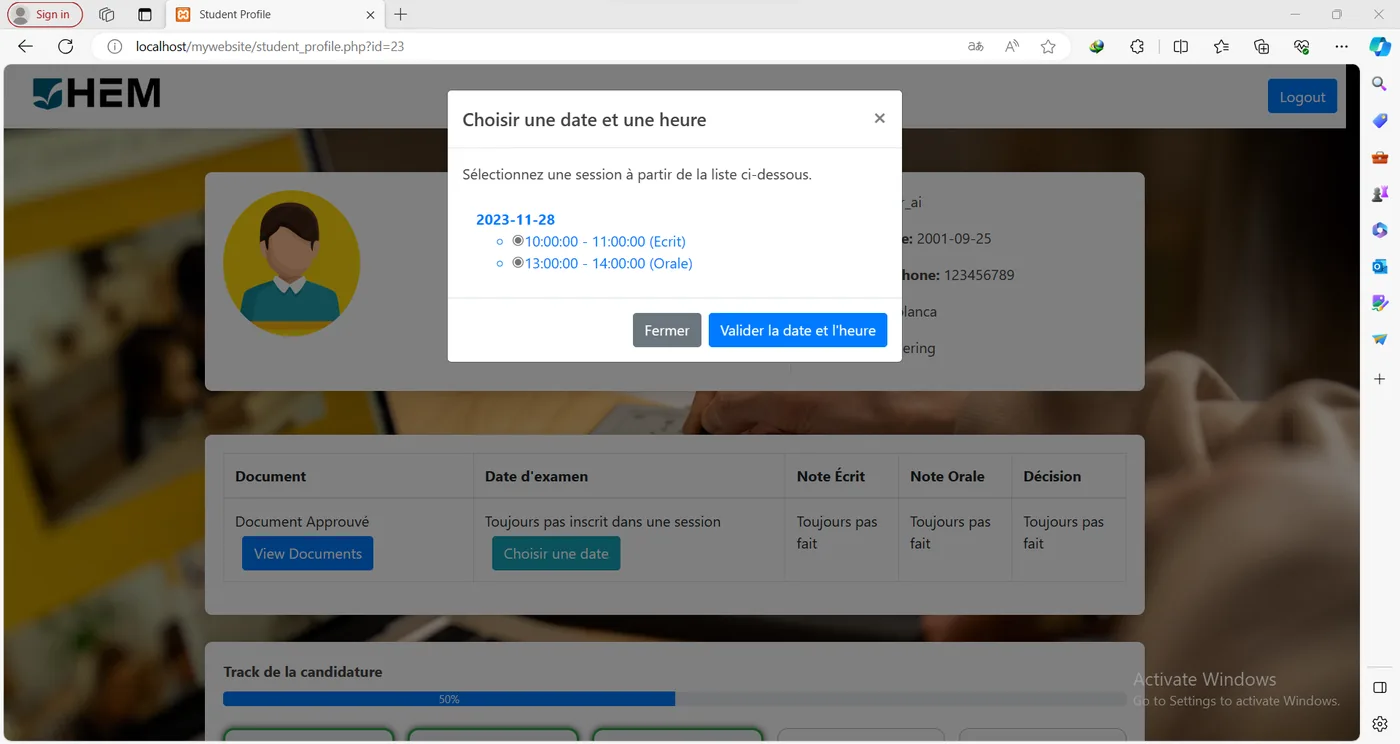This screenshot has width=1400, height=744.
Task: Confirm with Valider la date et l'heure
Action: [798, 330]
